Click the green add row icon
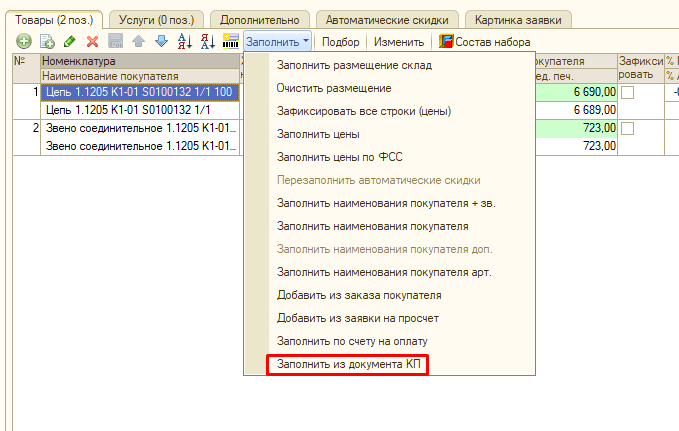Screen dimensions: 679x431 tap(24, 42)
